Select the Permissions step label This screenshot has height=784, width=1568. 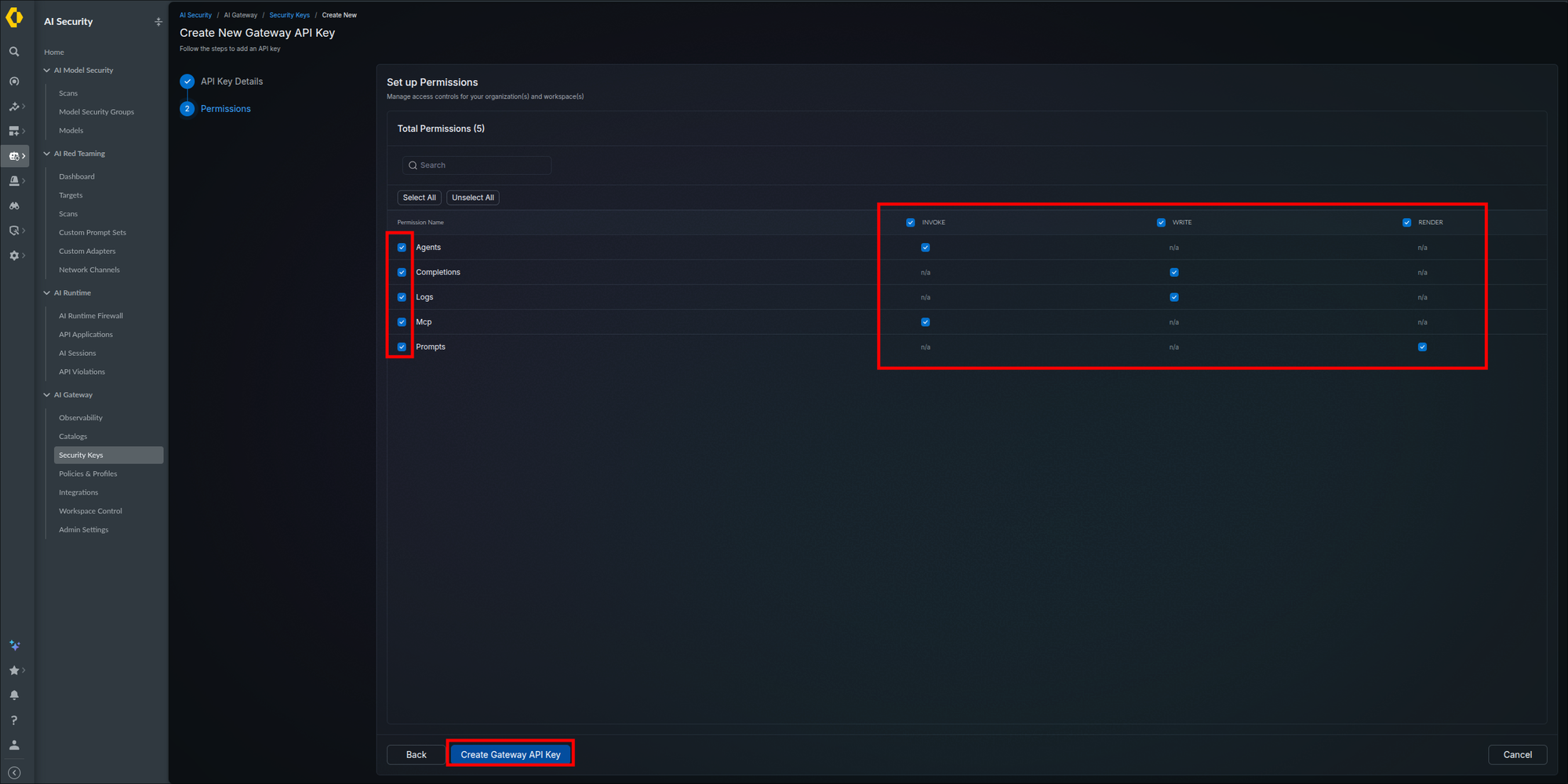[226, 109]
